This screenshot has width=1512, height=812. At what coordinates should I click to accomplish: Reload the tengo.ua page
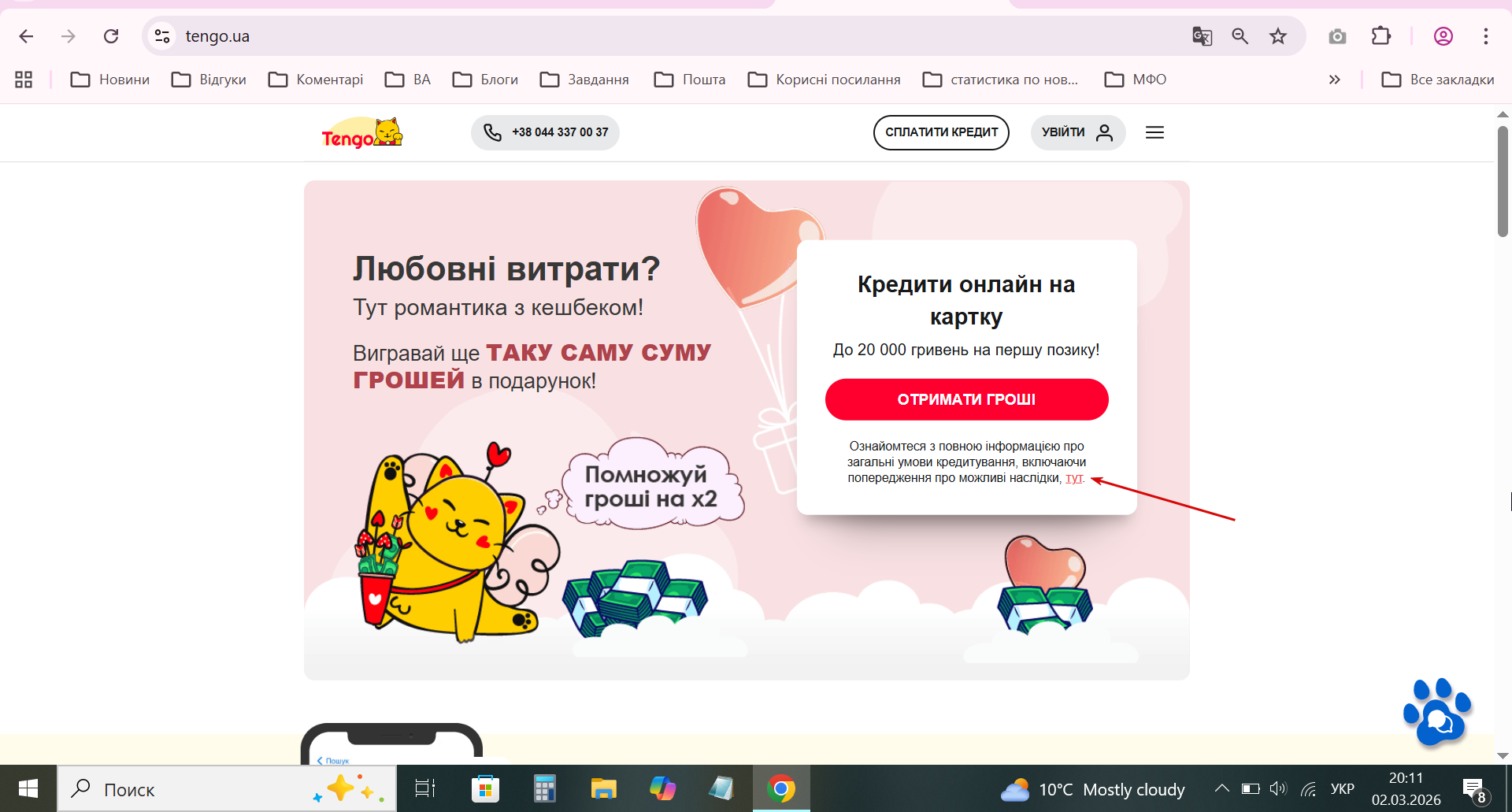[111, 36]
